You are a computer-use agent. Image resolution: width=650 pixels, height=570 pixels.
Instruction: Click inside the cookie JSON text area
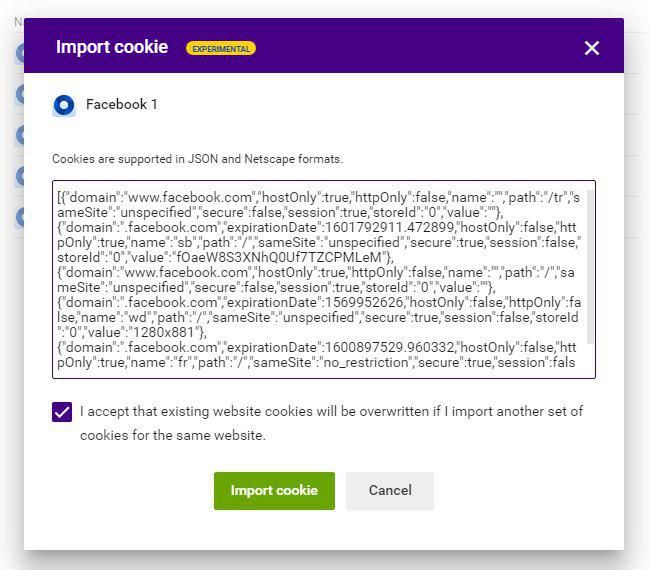point(324,279)
